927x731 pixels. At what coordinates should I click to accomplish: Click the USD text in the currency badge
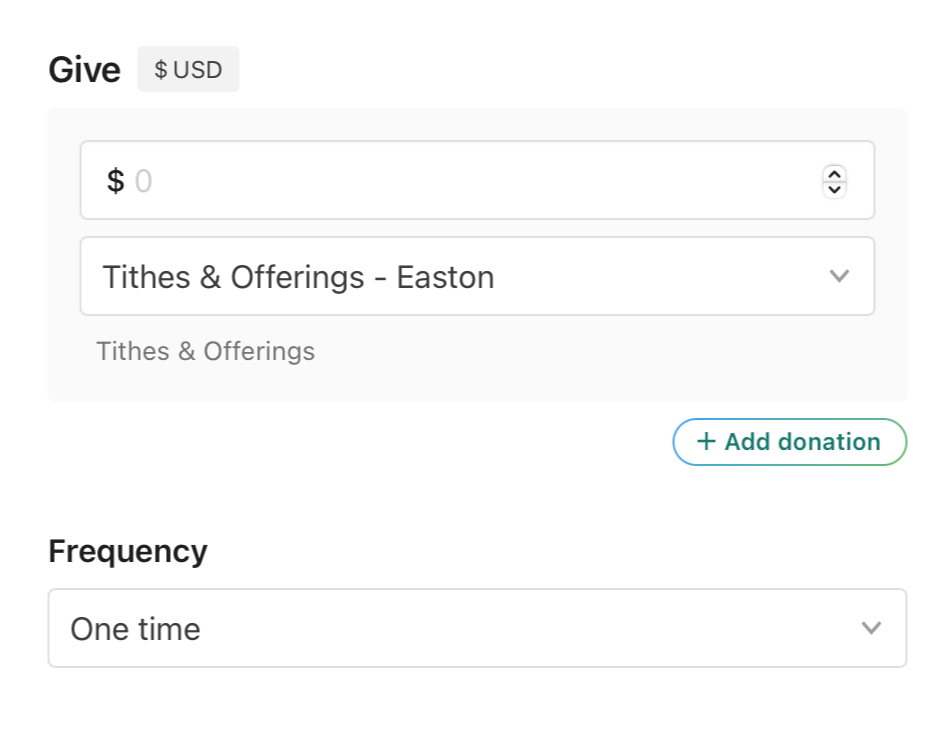click(198, 70)
